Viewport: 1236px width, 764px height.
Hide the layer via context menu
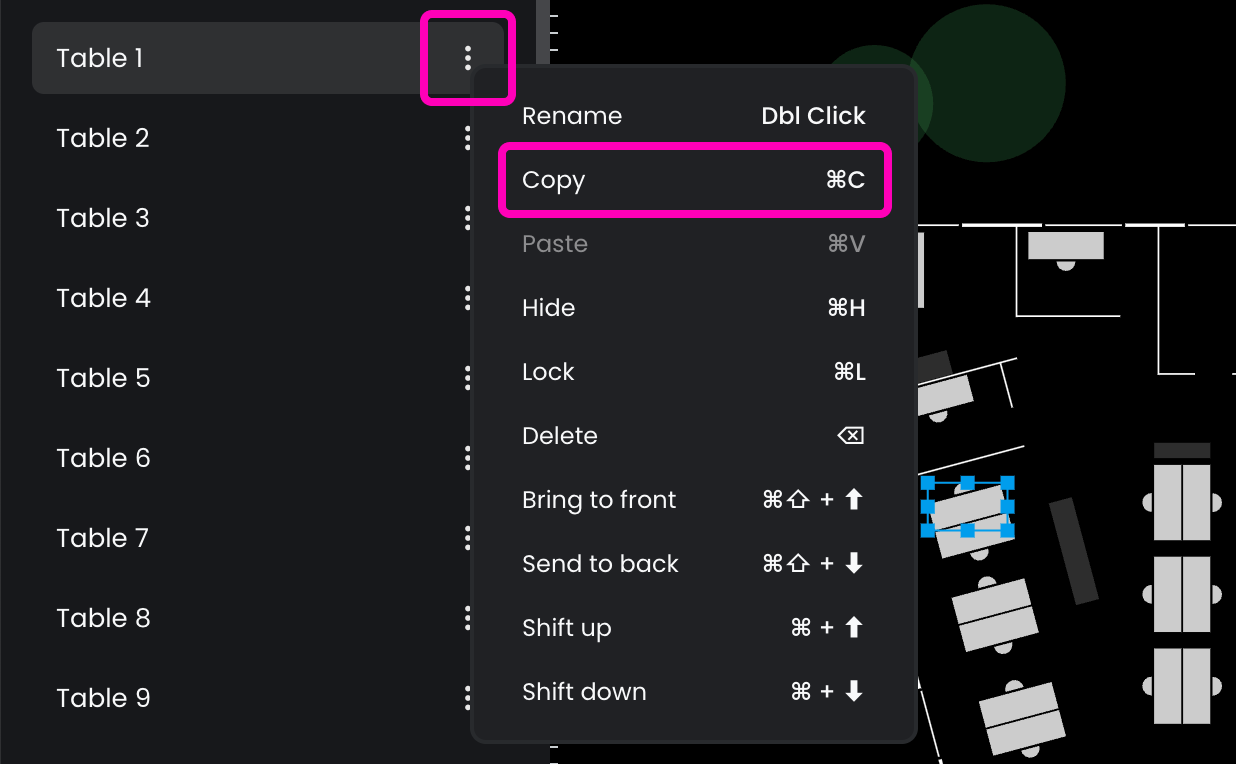(694, 308)
